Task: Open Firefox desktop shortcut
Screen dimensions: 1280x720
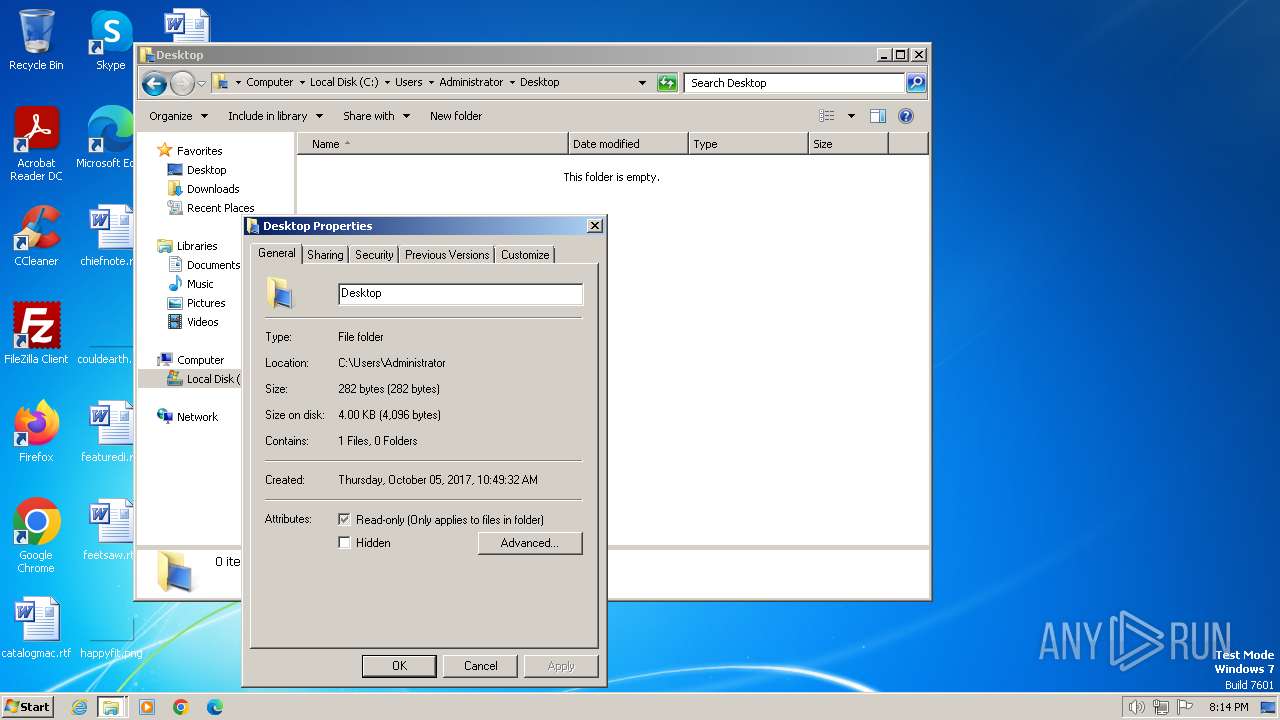Action: pyautogui.click(x=36, y=432)
